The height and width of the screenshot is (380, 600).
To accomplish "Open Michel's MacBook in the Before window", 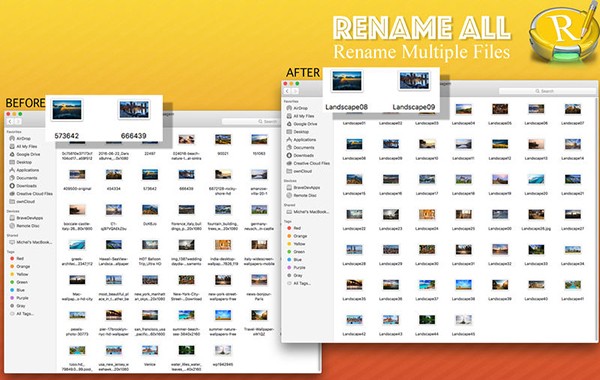I will pos(31,242).
